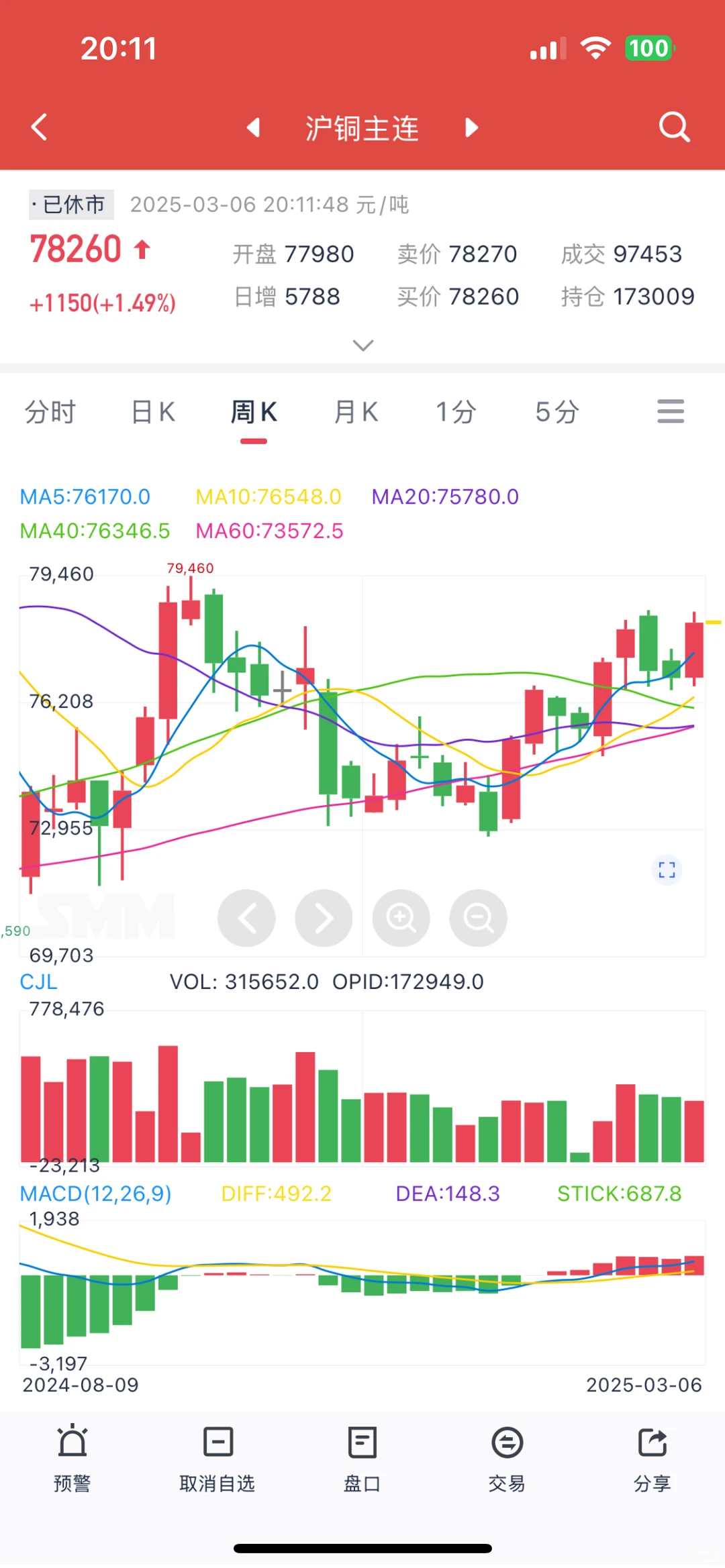Open 预警 price alert
This screenshot has width=725, height=1568.
(x=72, y=1459)
